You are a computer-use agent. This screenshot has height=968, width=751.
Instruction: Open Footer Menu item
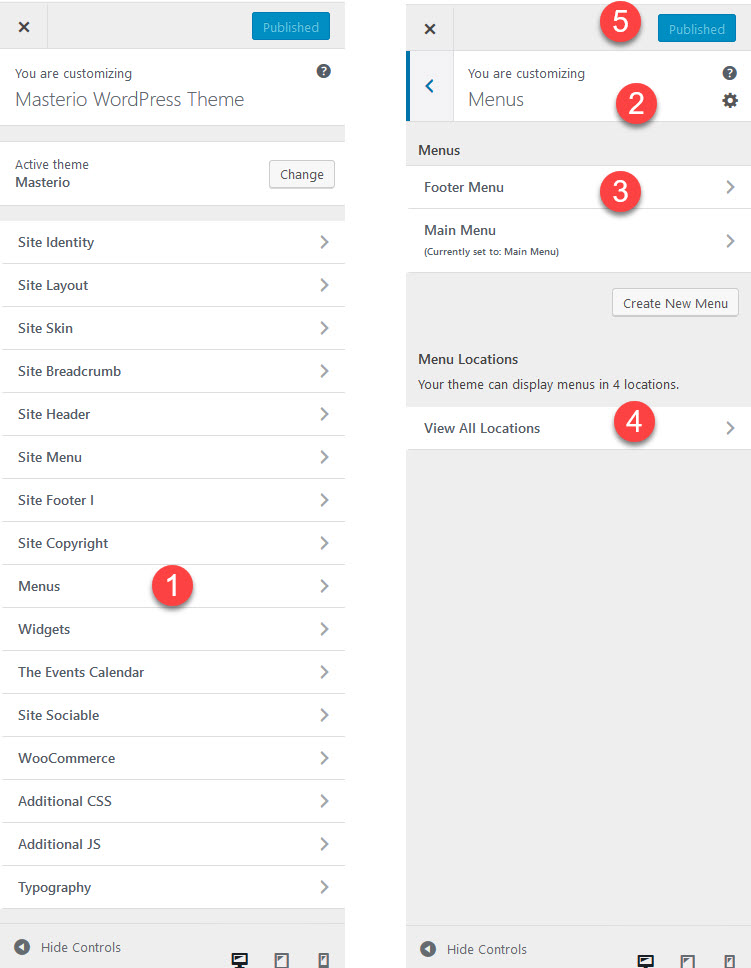tap(579, 187)
